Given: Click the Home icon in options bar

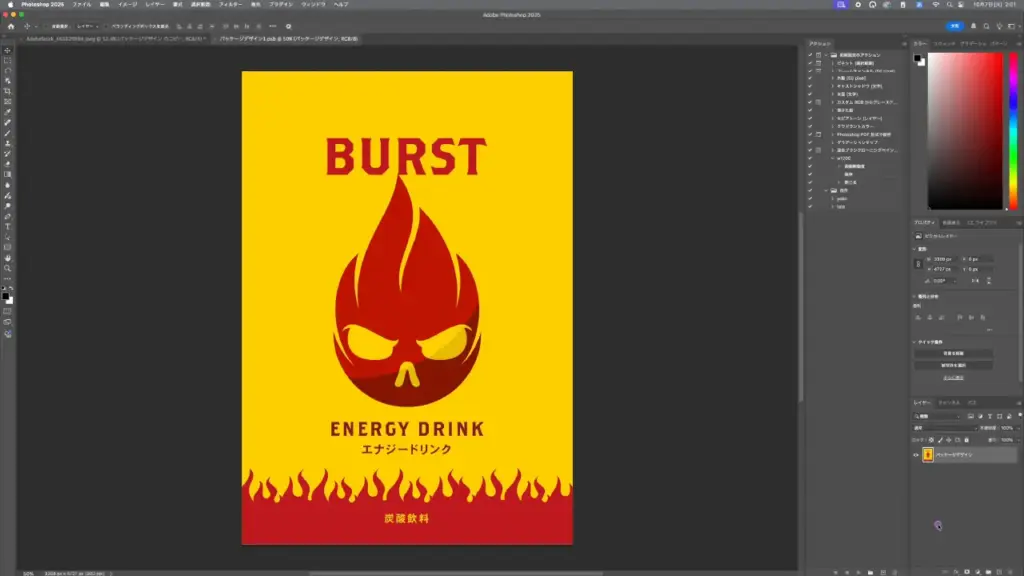Looking at the screenshot, I should point(11,26).
